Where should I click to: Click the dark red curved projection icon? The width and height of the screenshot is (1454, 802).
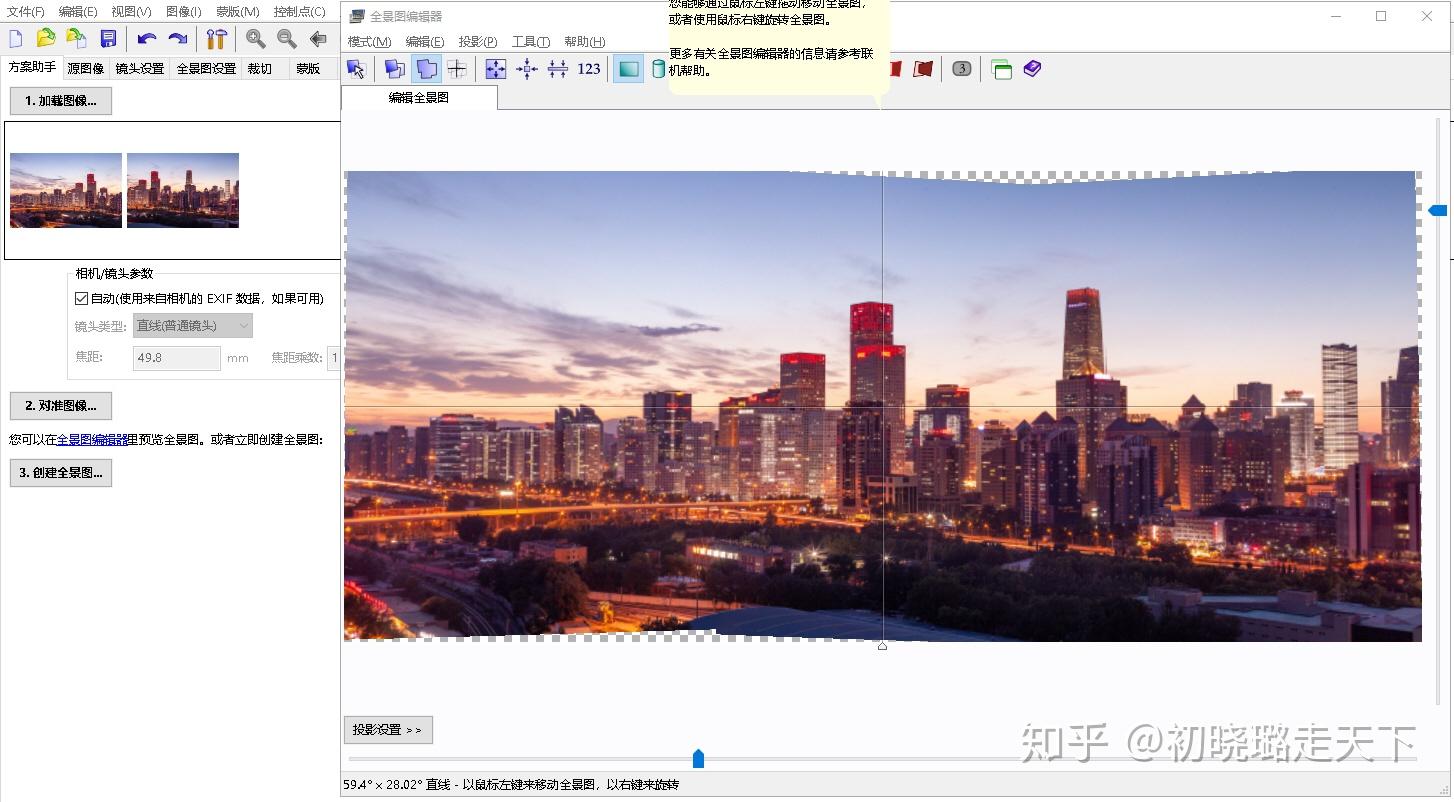[x=923, y=69]
